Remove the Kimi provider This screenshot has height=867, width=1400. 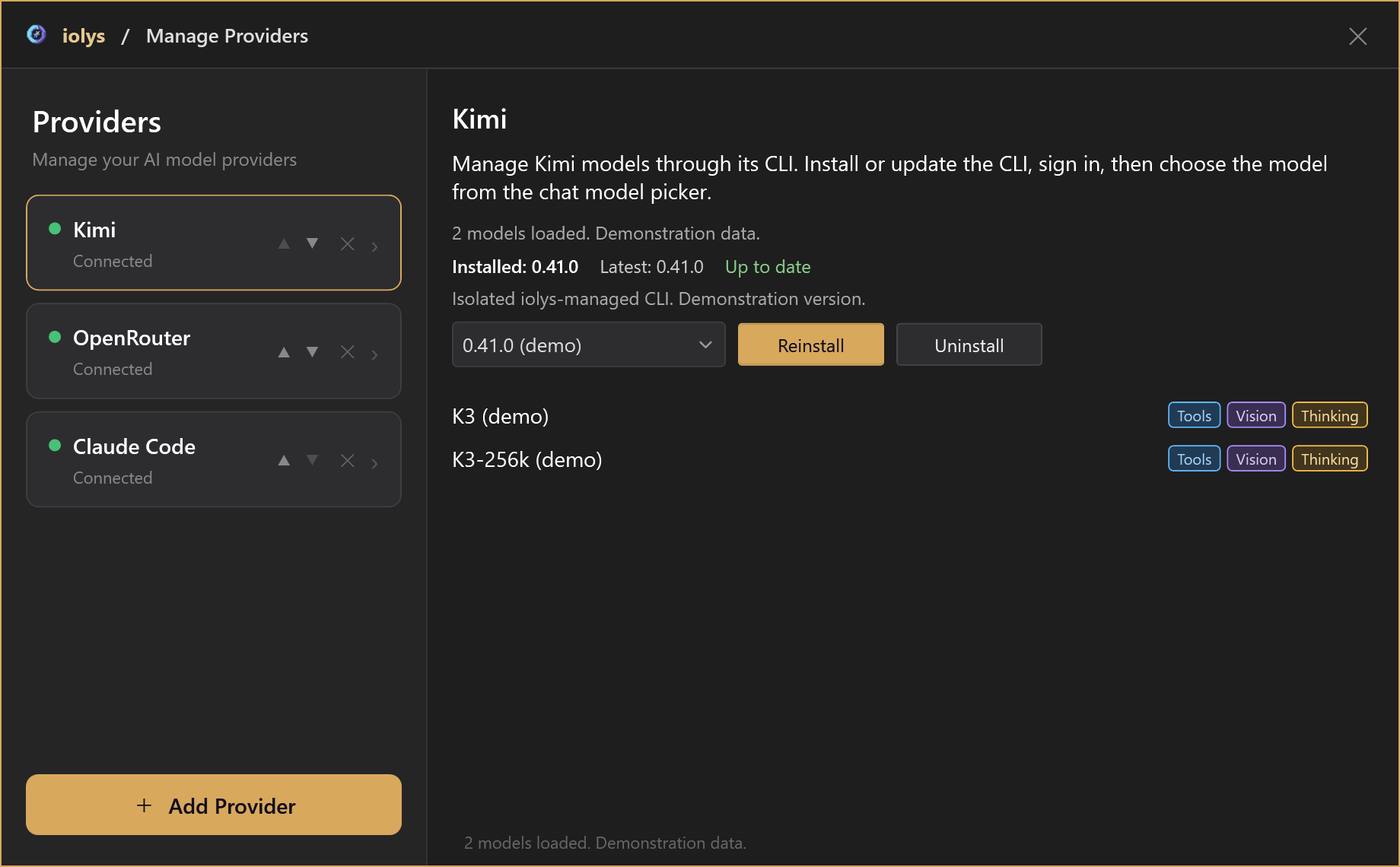[x=348, y=243]
